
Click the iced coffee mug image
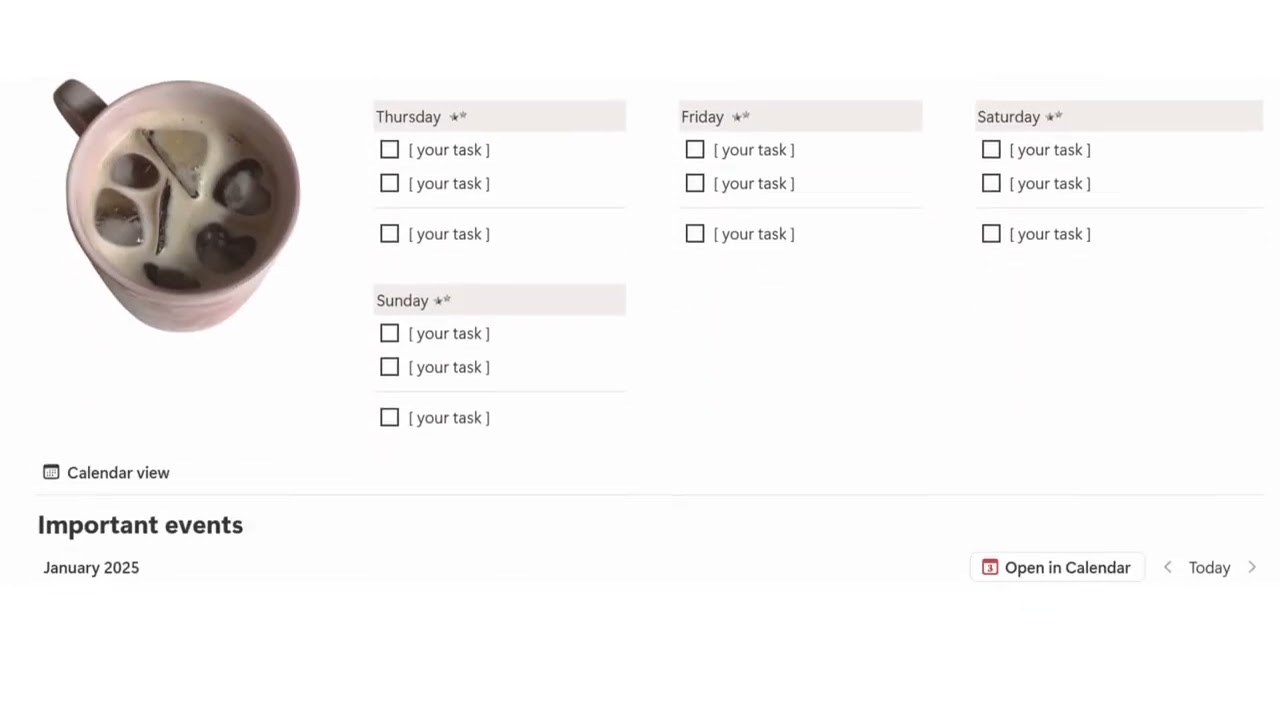(180, 205)
